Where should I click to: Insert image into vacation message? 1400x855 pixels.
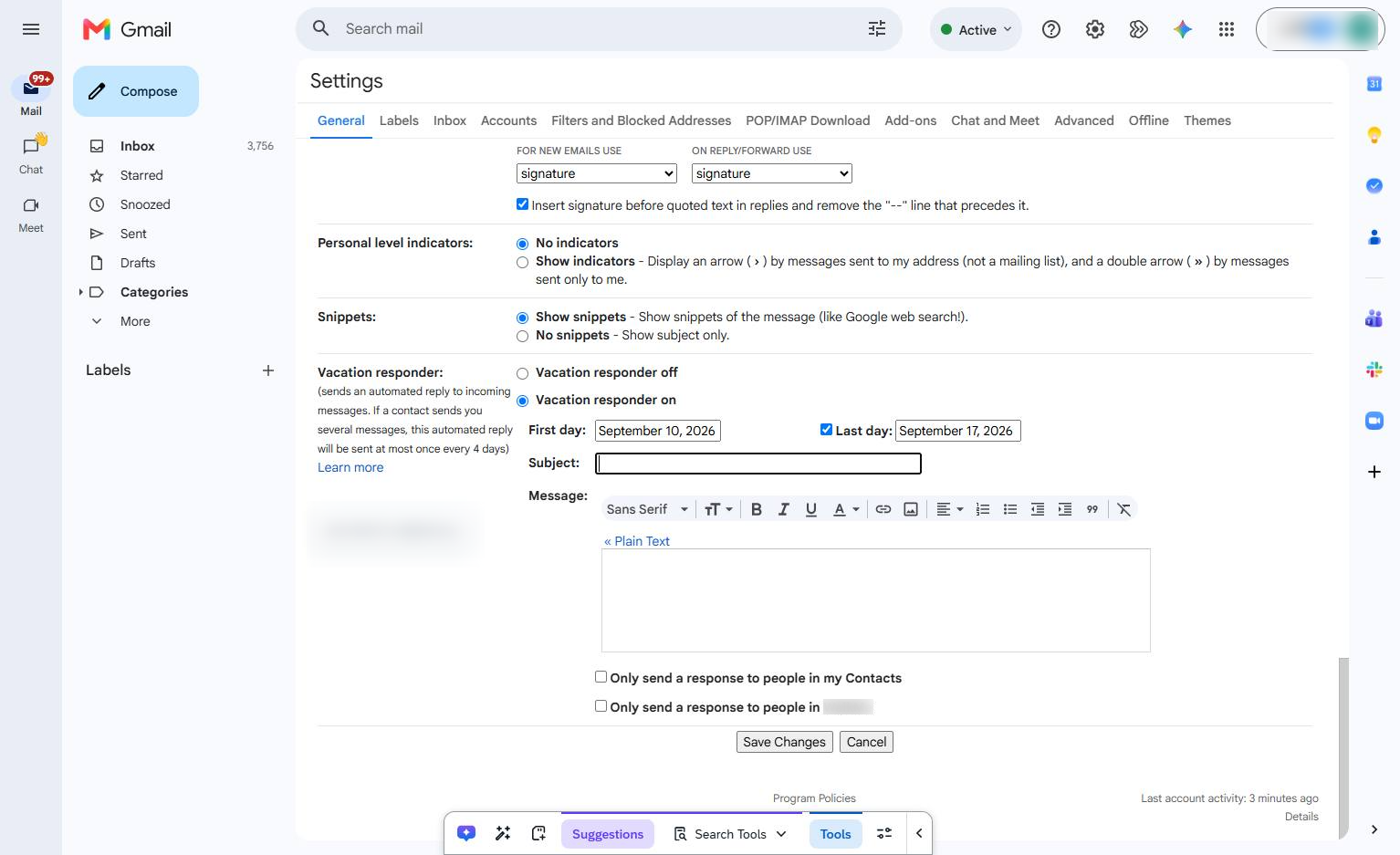pyautogui.click(x=910, y=509)
